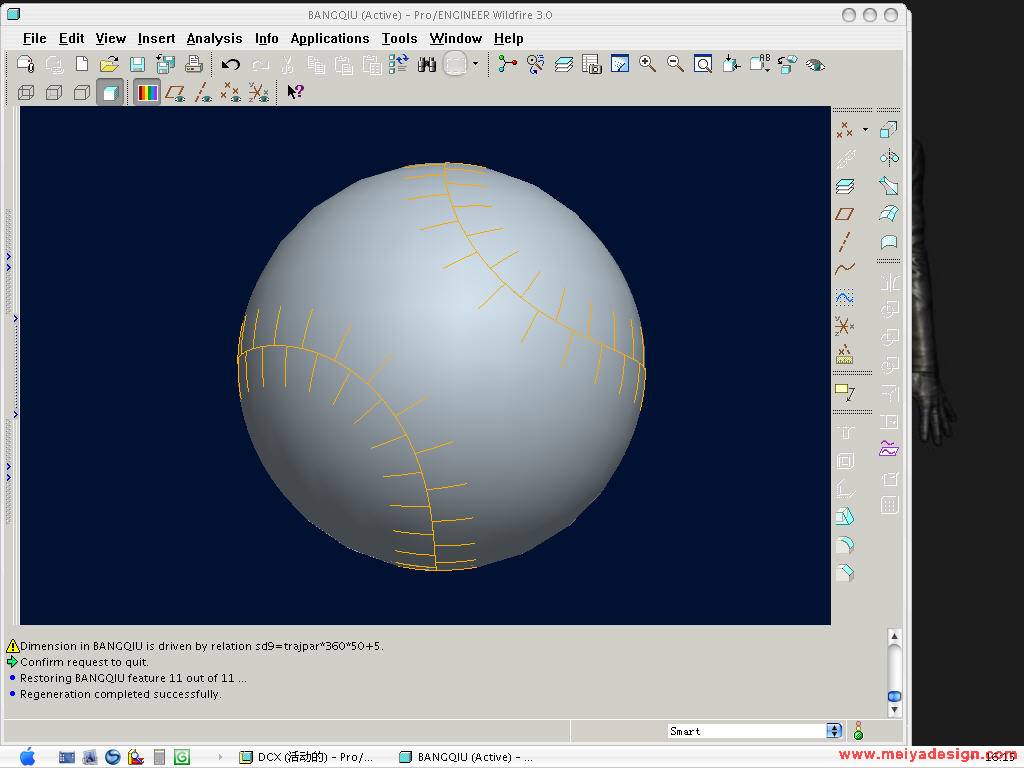This screenshot has height=768, width=1024.
Task: Click the Zoom Out magnifier
Action: 675,64
